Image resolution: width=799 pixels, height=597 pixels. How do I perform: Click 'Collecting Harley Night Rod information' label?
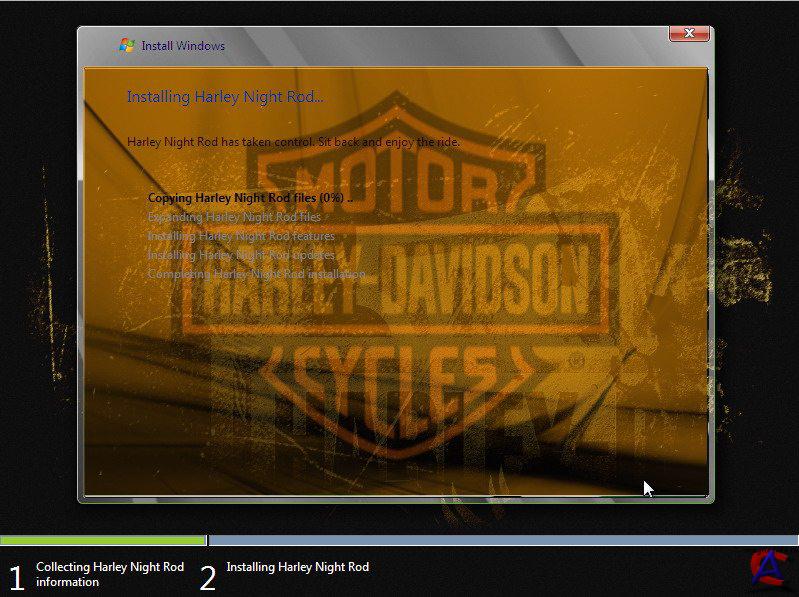point(110,574)
